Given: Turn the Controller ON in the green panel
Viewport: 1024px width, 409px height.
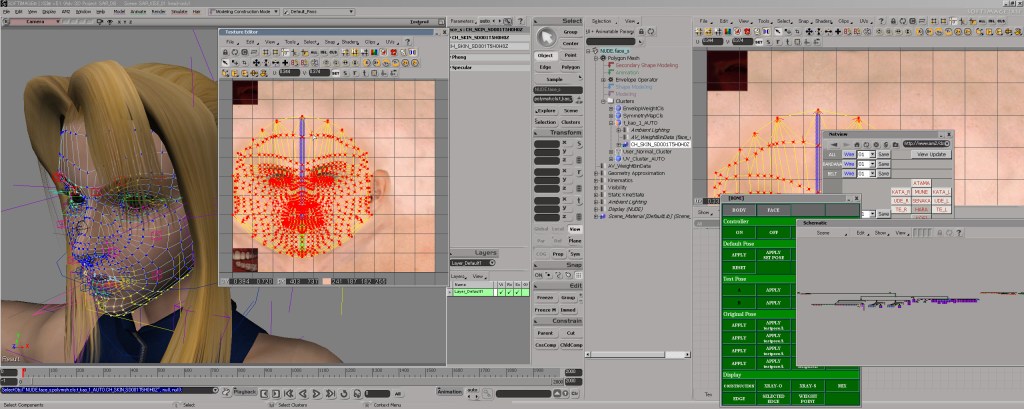Looking at the screenshot, I should (x=738, y=232).
